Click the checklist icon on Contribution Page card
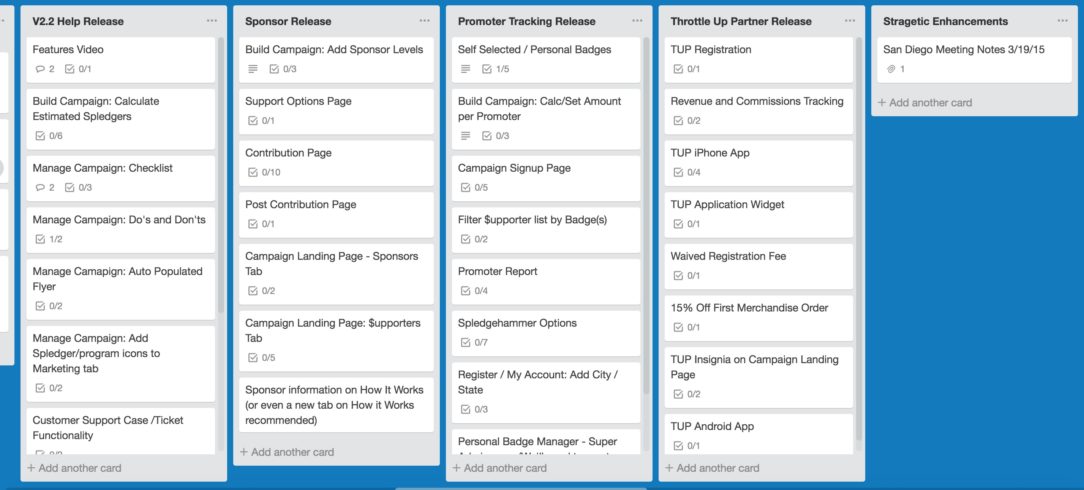Screen dimensions: 1084x490 tap(252, 172)
